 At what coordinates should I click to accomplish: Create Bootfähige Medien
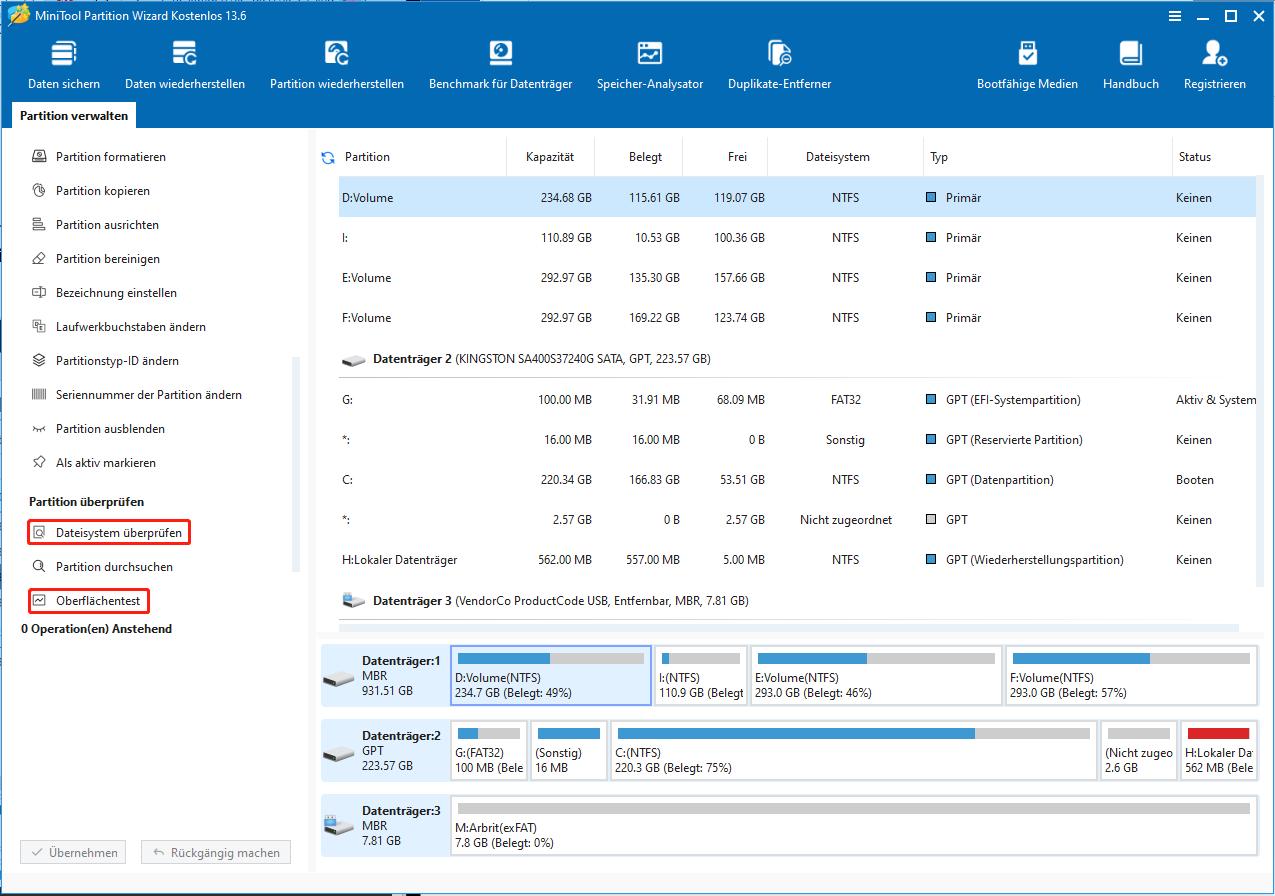[x=1027, y=65]
